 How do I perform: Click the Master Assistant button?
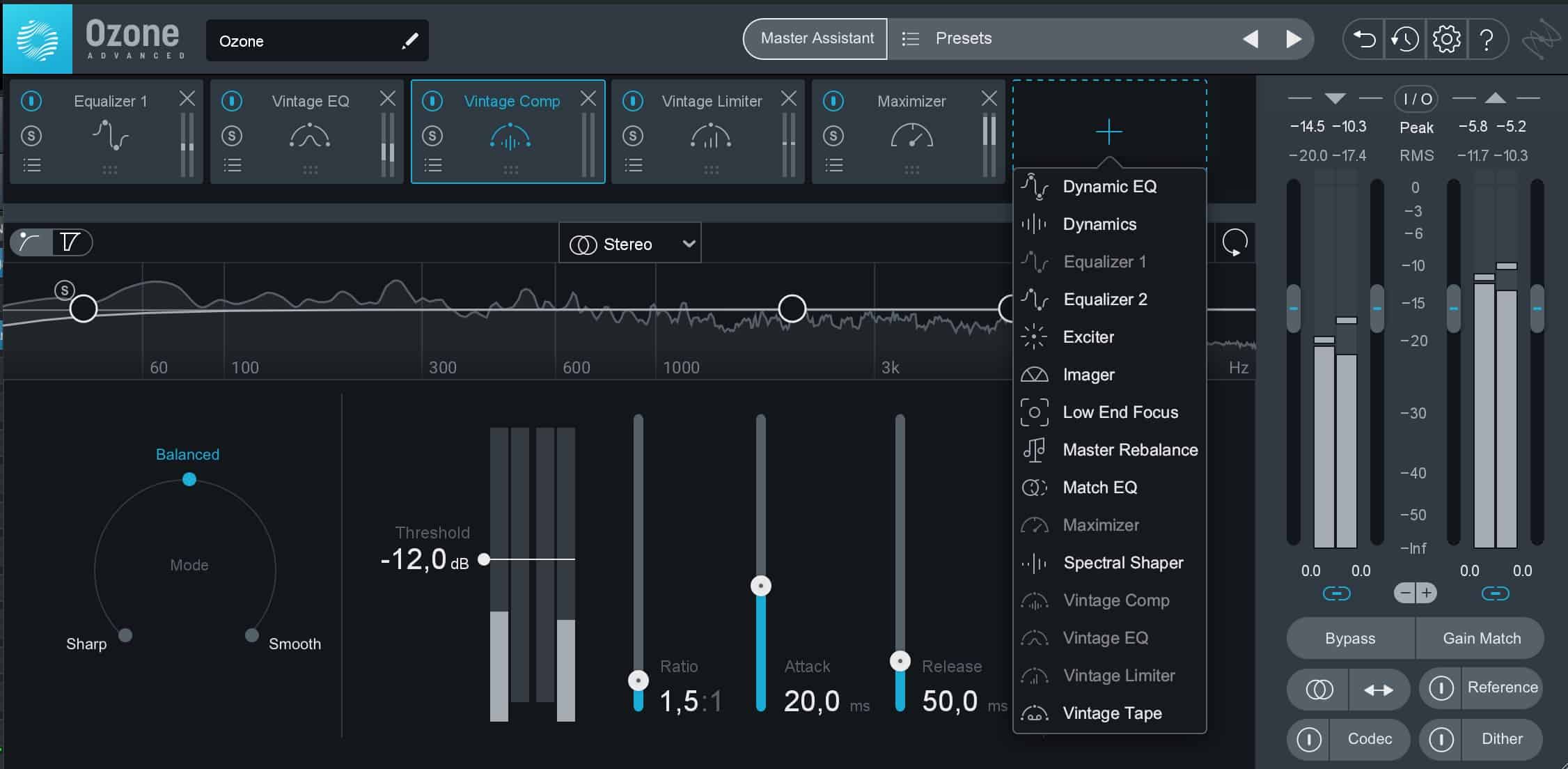[816, 39]
